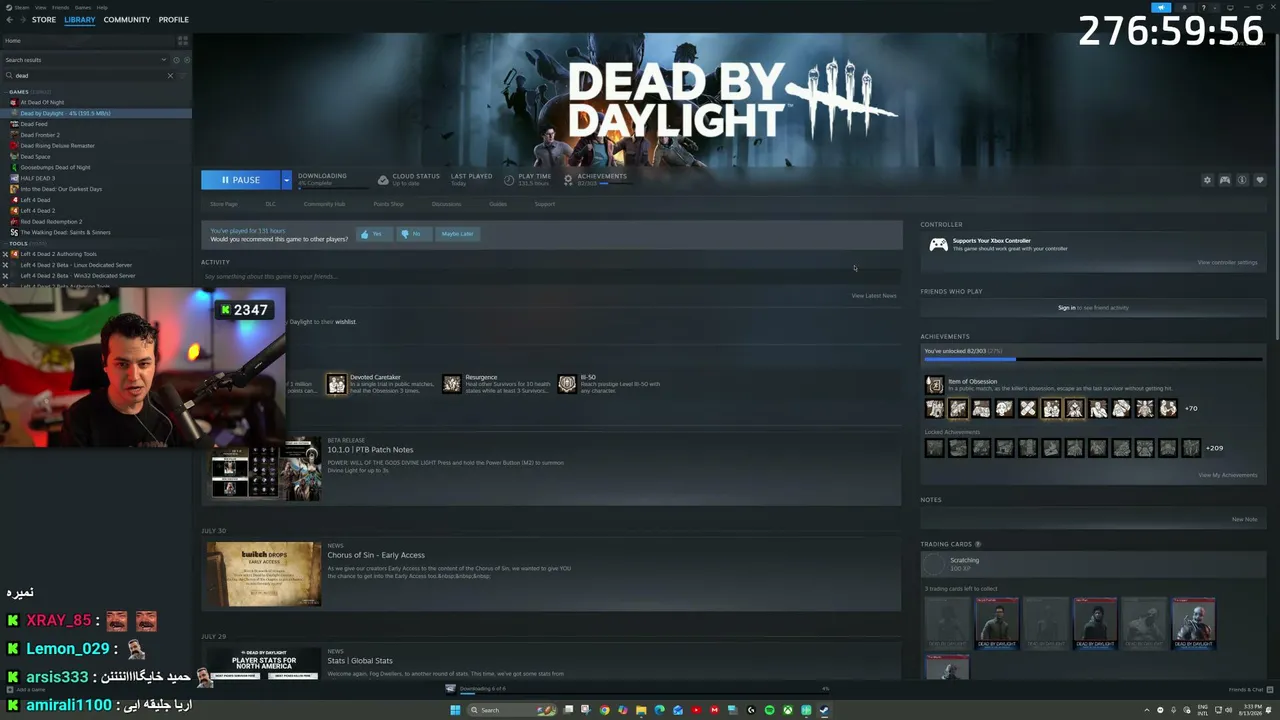Open the Help menu
Viewport: 1280px width, 720px height.
pos(102,7)
